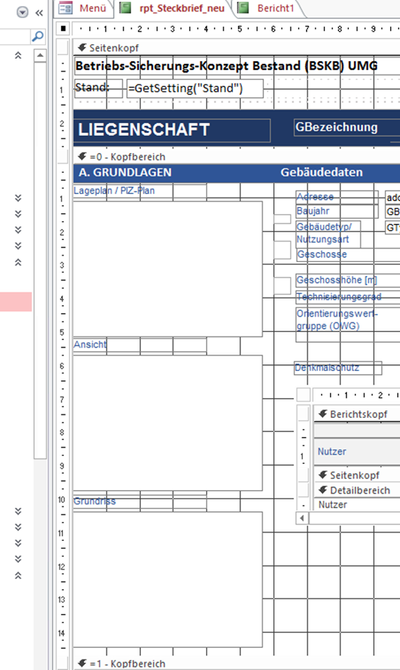Click the =GetSetting("Stand") text box
This screenshot has height=670, width=400.
point(195,88)
